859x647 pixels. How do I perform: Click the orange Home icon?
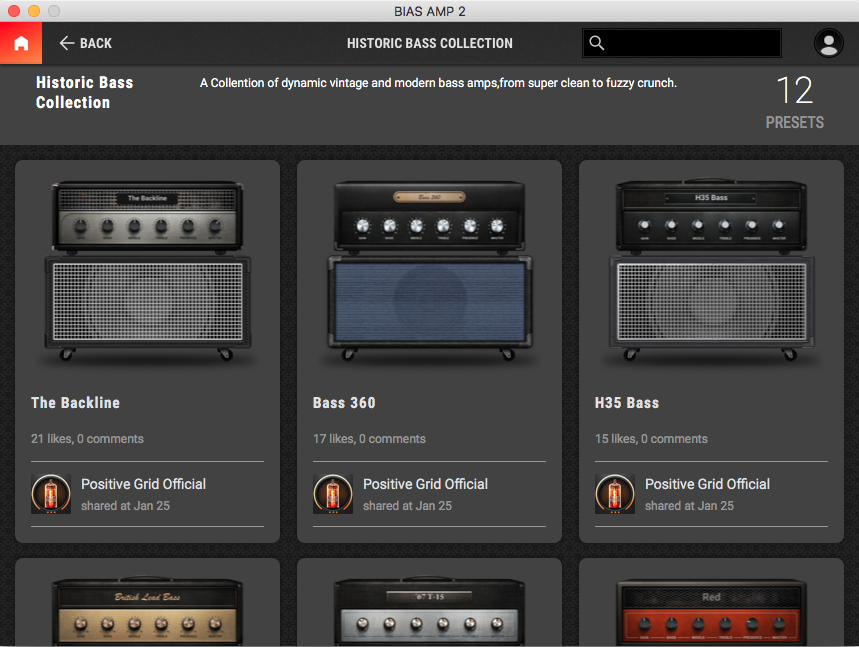click(x=21, y=43)
